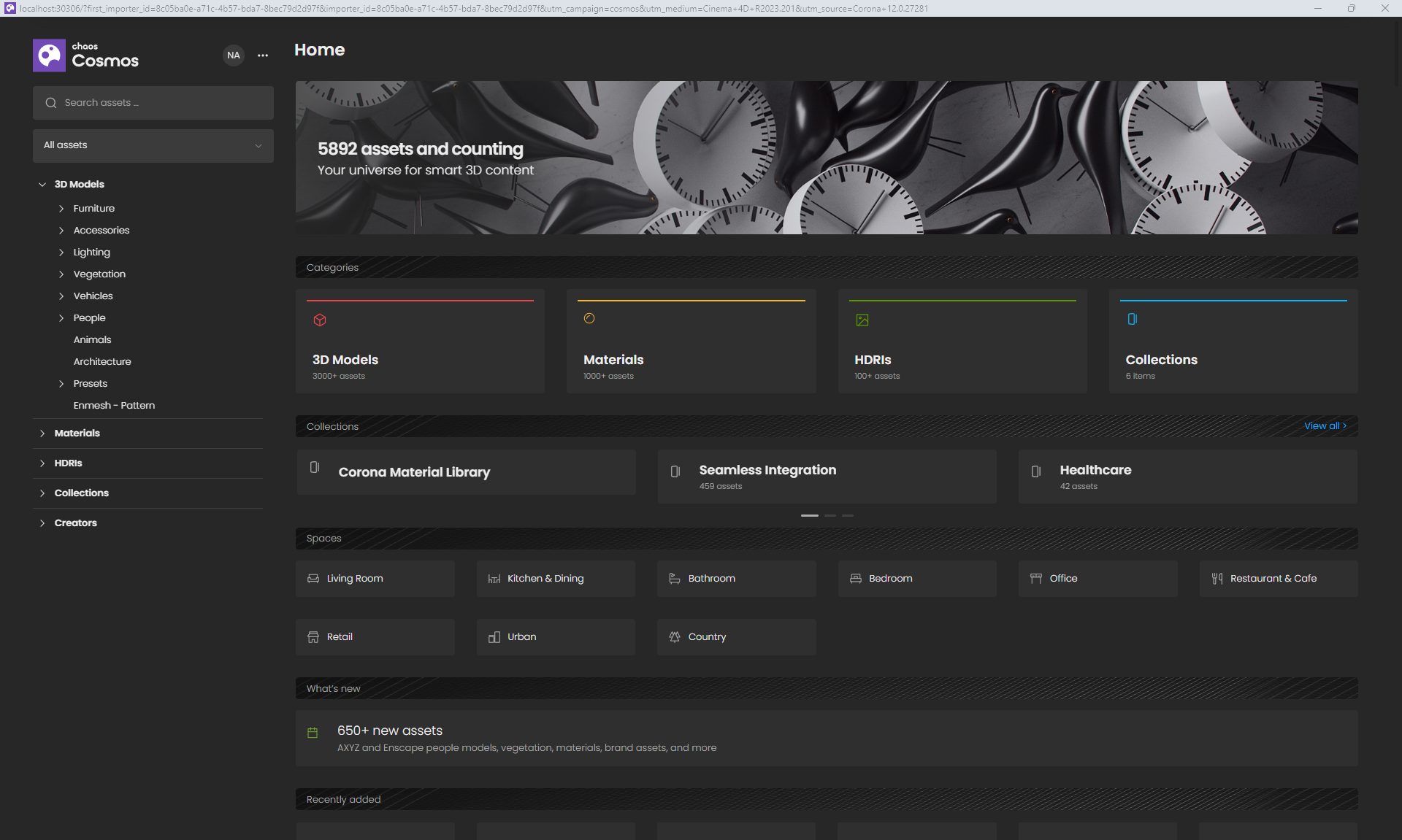Click the calendar icon beside 650+ new assets

click(313, 733)
